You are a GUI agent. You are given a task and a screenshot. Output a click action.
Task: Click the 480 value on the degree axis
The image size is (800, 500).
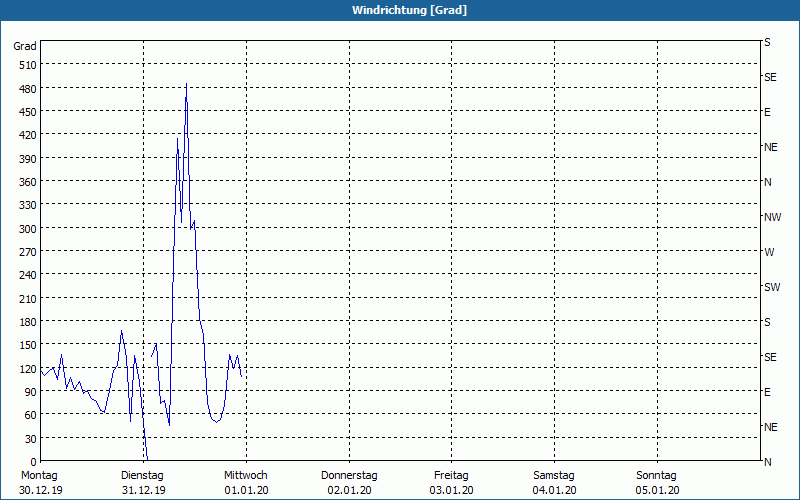28,89
